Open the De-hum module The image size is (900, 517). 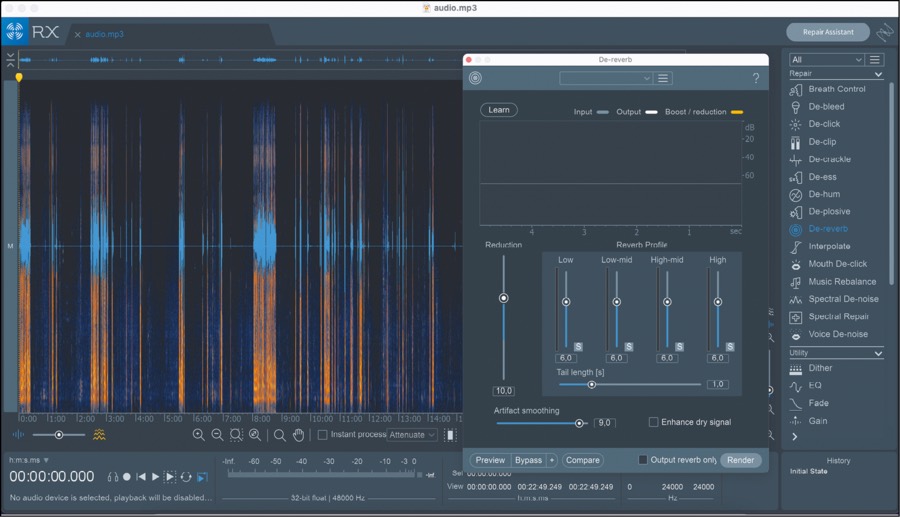click(815, 194)
